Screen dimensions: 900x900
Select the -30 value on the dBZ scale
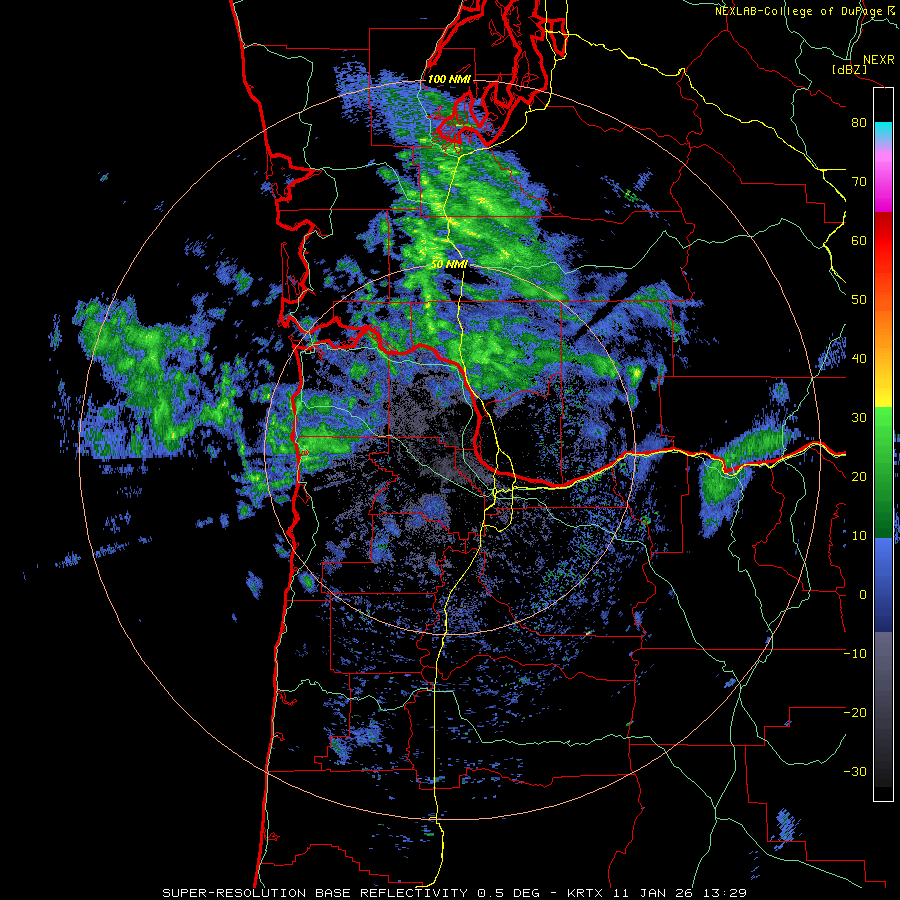pyautogui.click(x=855, y=771)
